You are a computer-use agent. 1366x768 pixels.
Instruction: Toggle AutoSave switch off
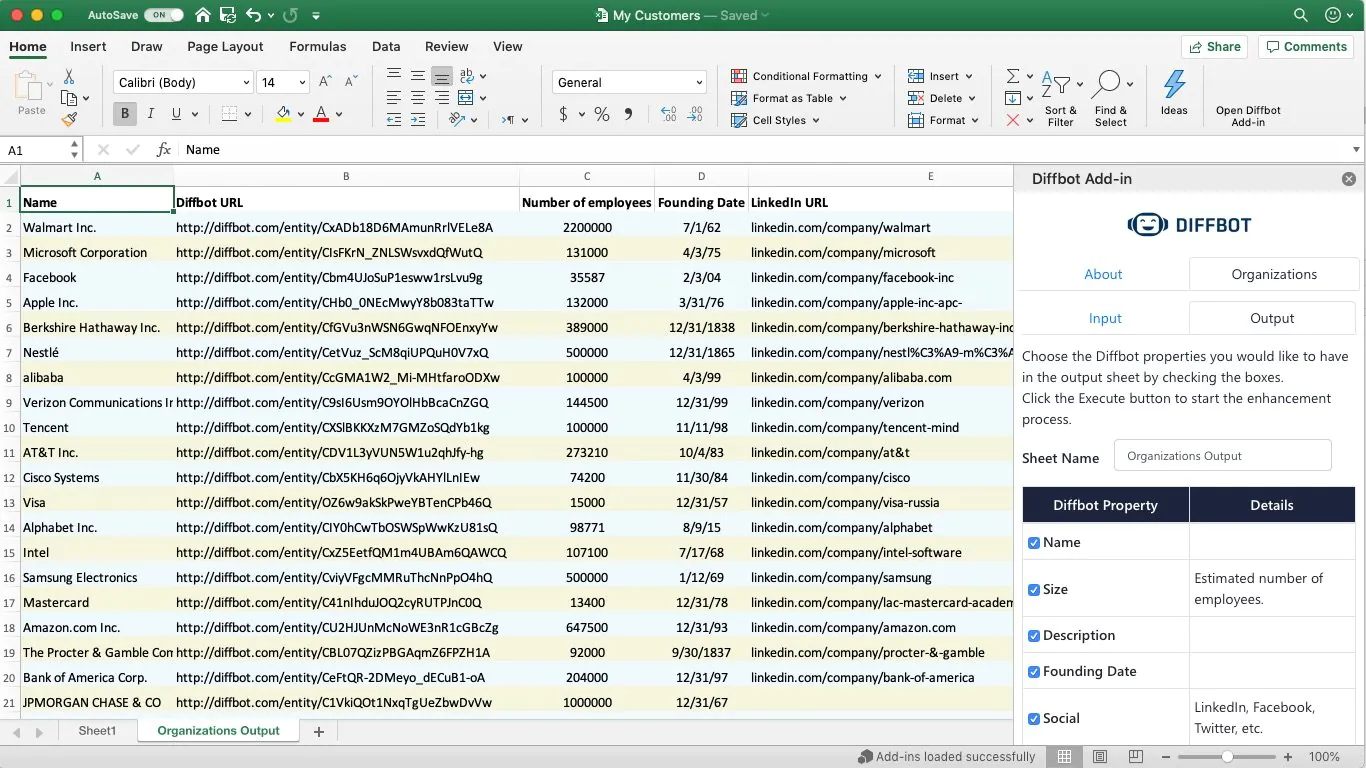(x=163, y=15)
